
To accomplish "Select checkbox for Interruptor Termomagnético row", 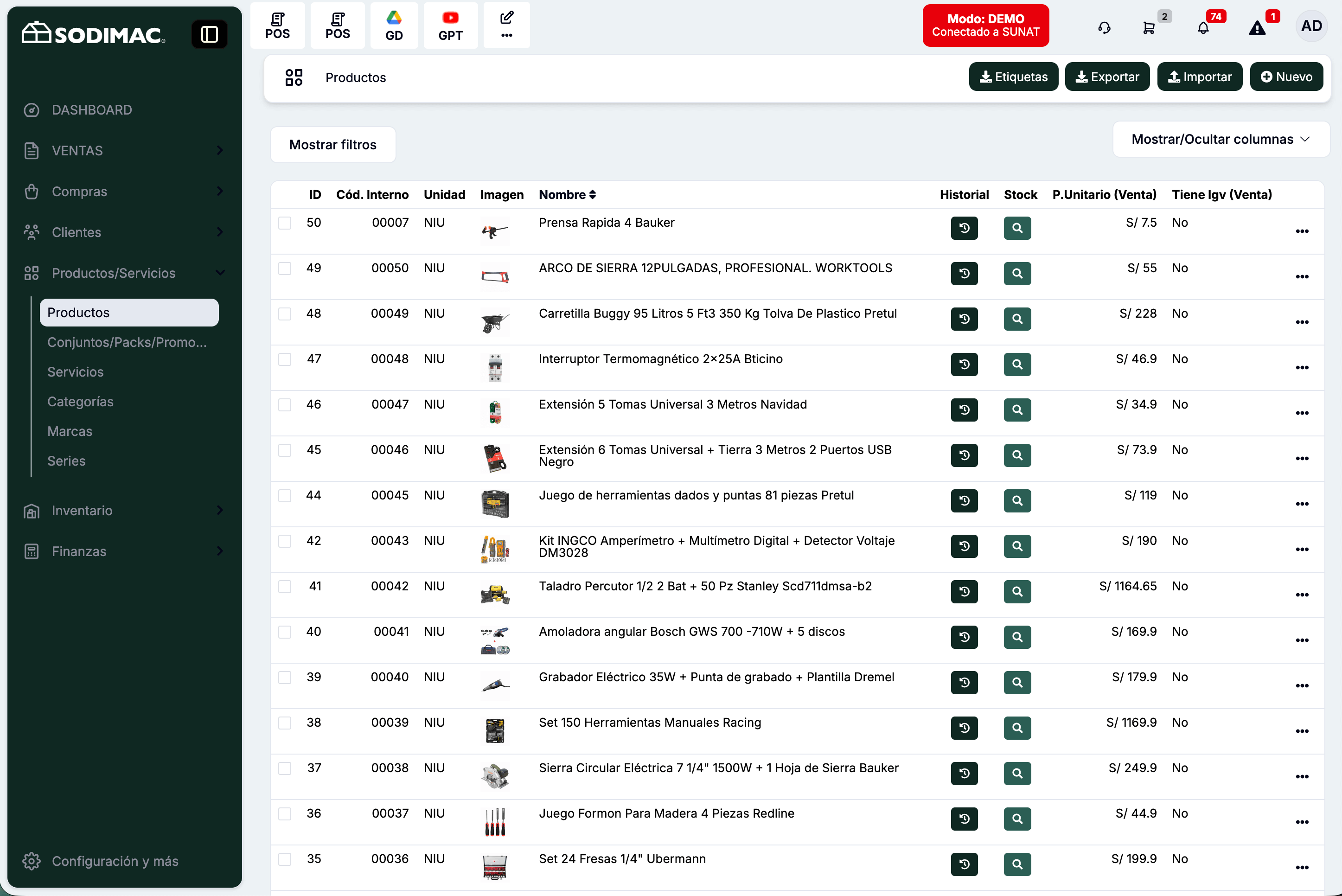I will 285,359.
